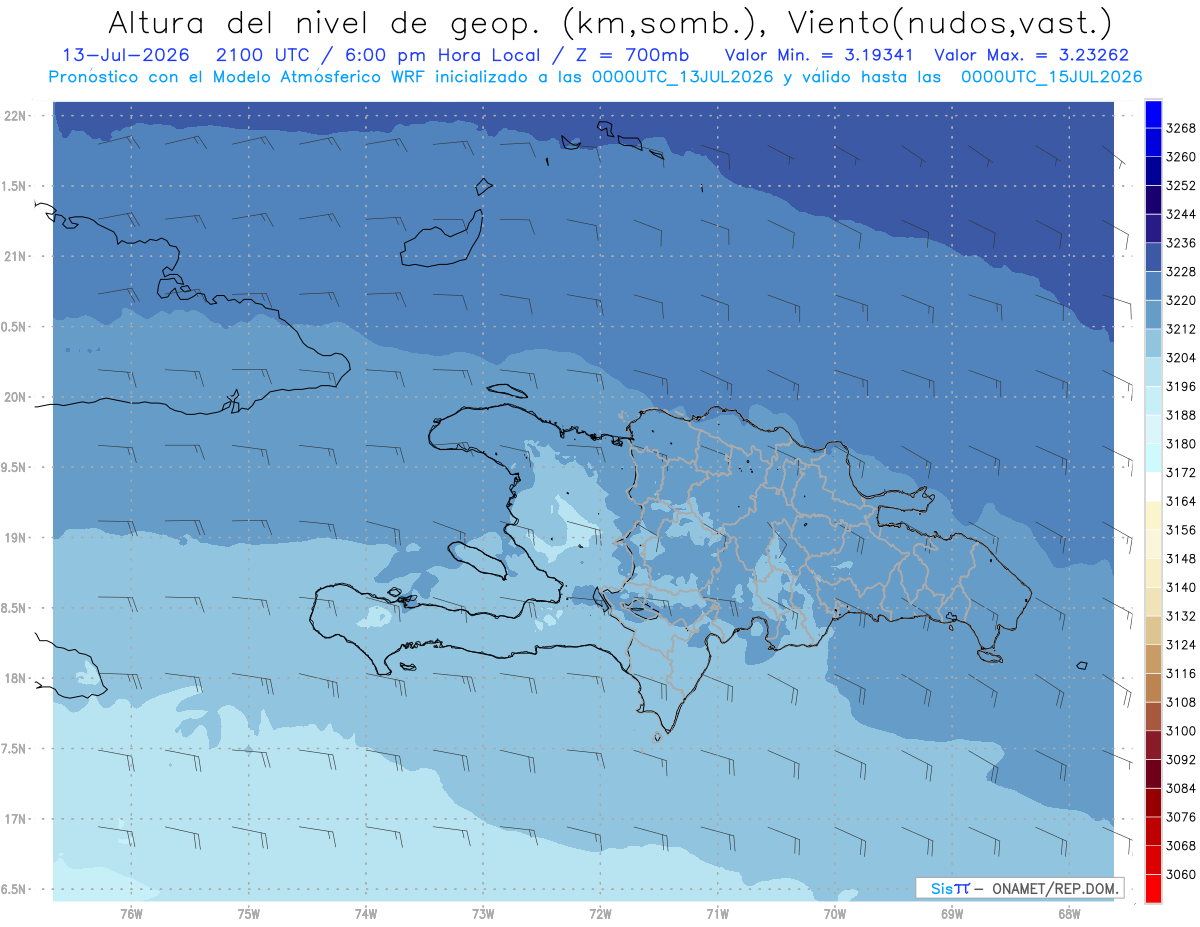This screenshot has width=1200, height=927.
Task: Click the '3140' color scale value
Action: [x=1180, y=588]
